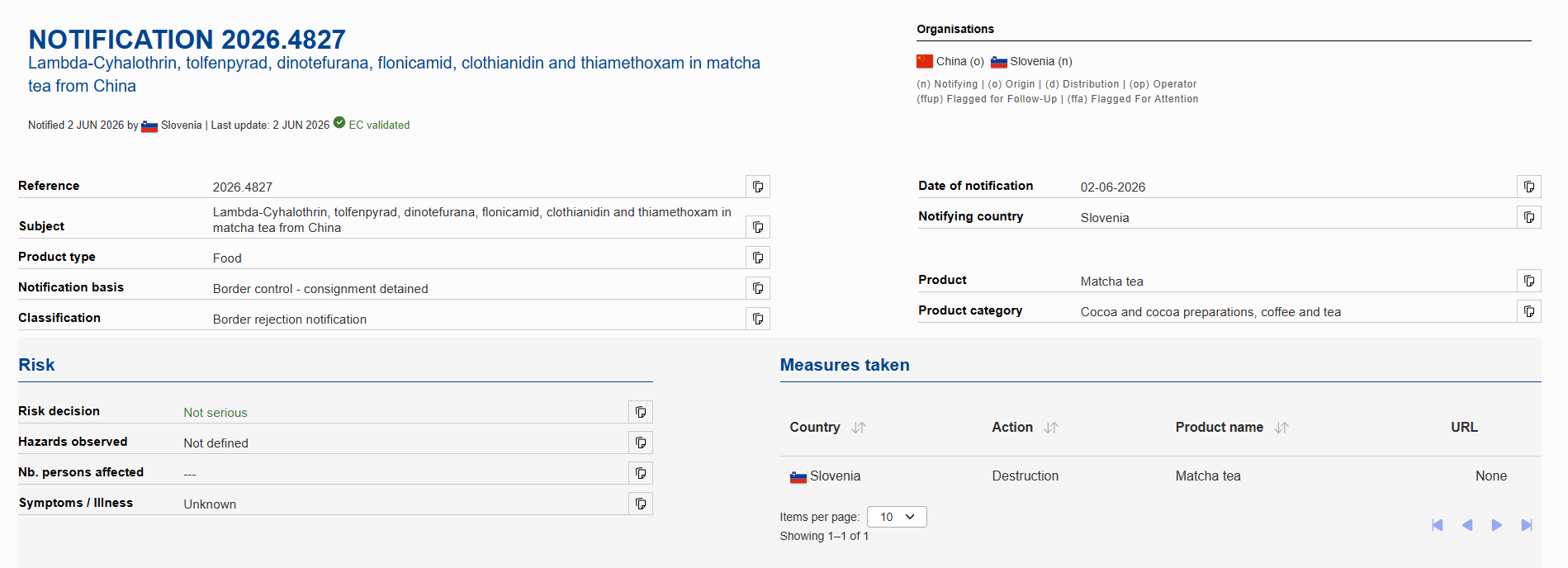The height and width of the screenshot is (568, 1568).
Task: Copy the Product value Matcha tea
Action: [1529, 281]
